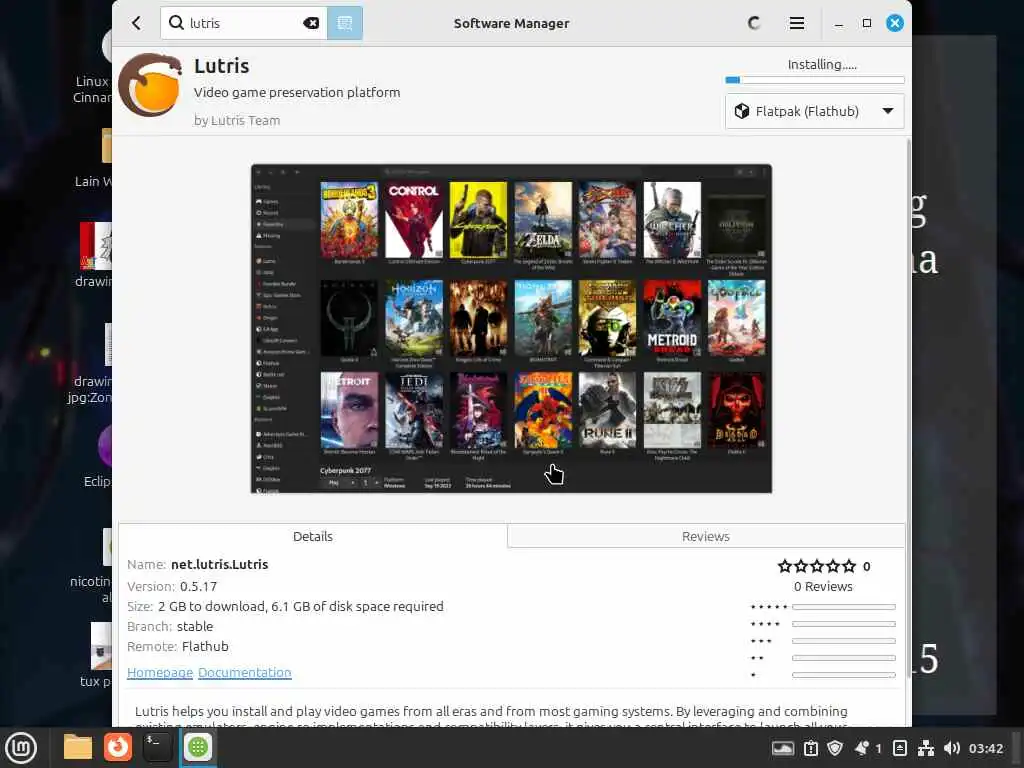Toggle the search-in-description button beside search box

coord(344,24)
